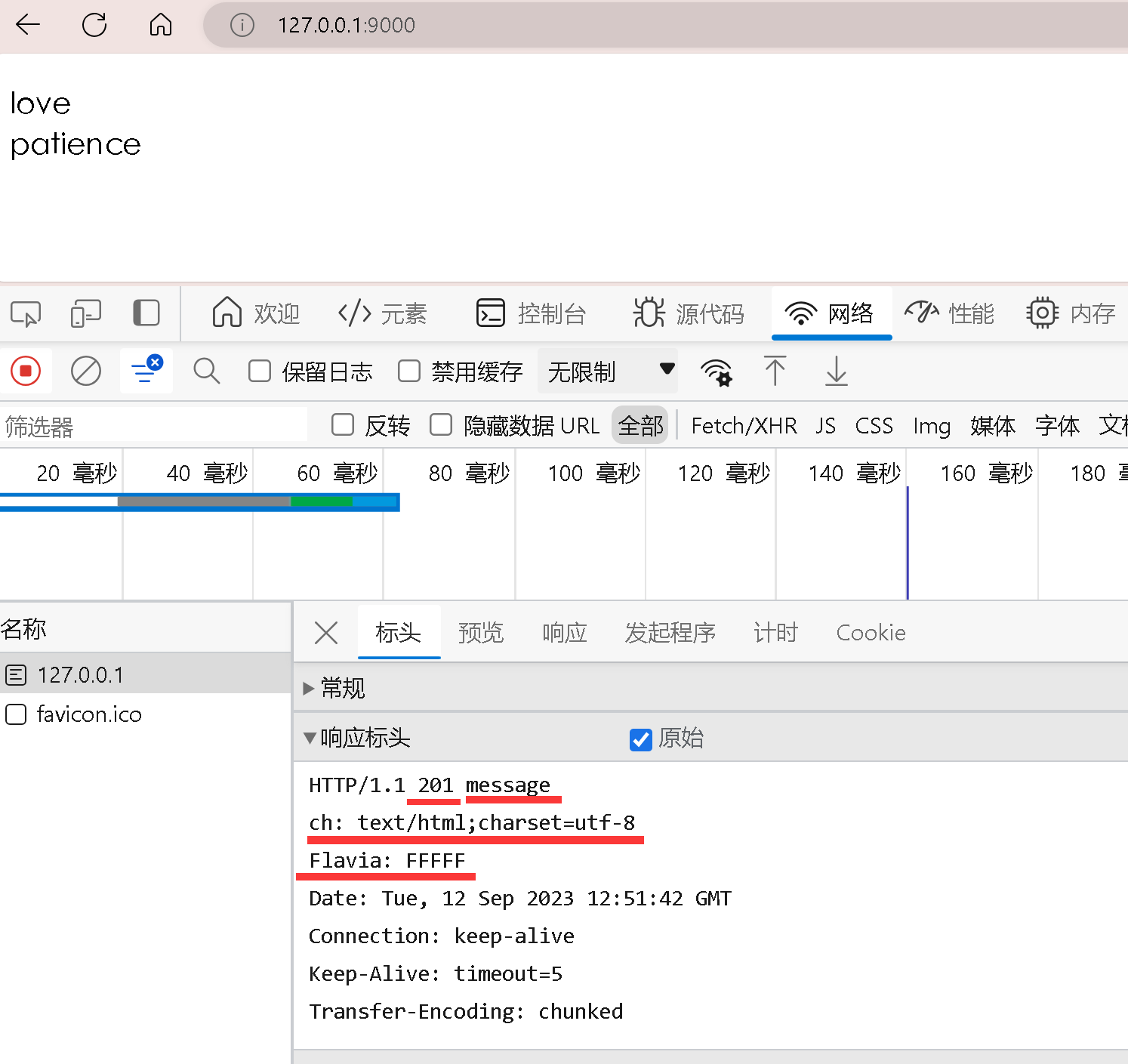Select the 127.0.0.1 request row
The image size is (1128, 1064).
146,674
